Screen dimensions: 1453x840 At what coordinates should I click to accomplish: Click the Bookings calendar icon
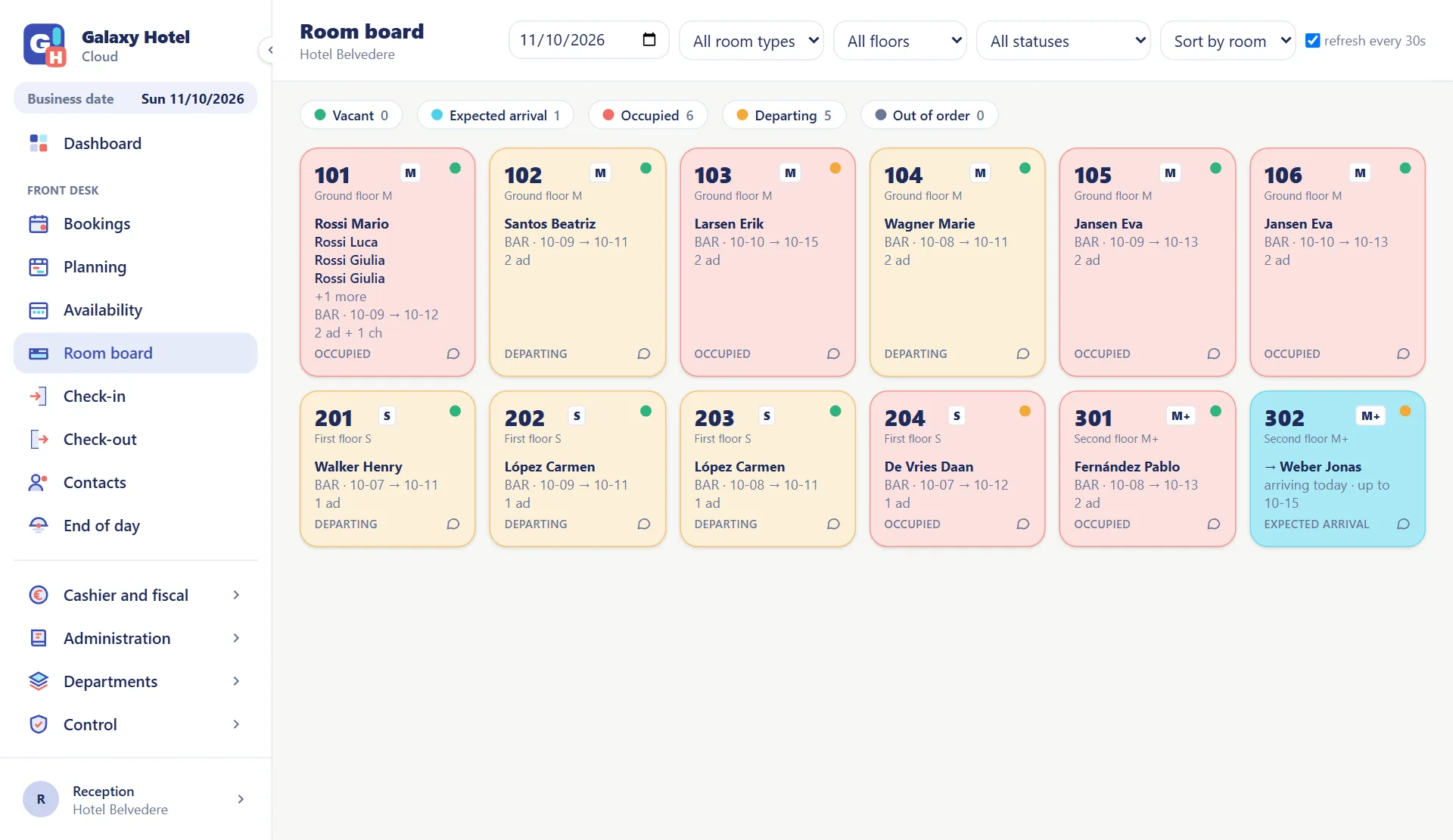tap(39, 224)
